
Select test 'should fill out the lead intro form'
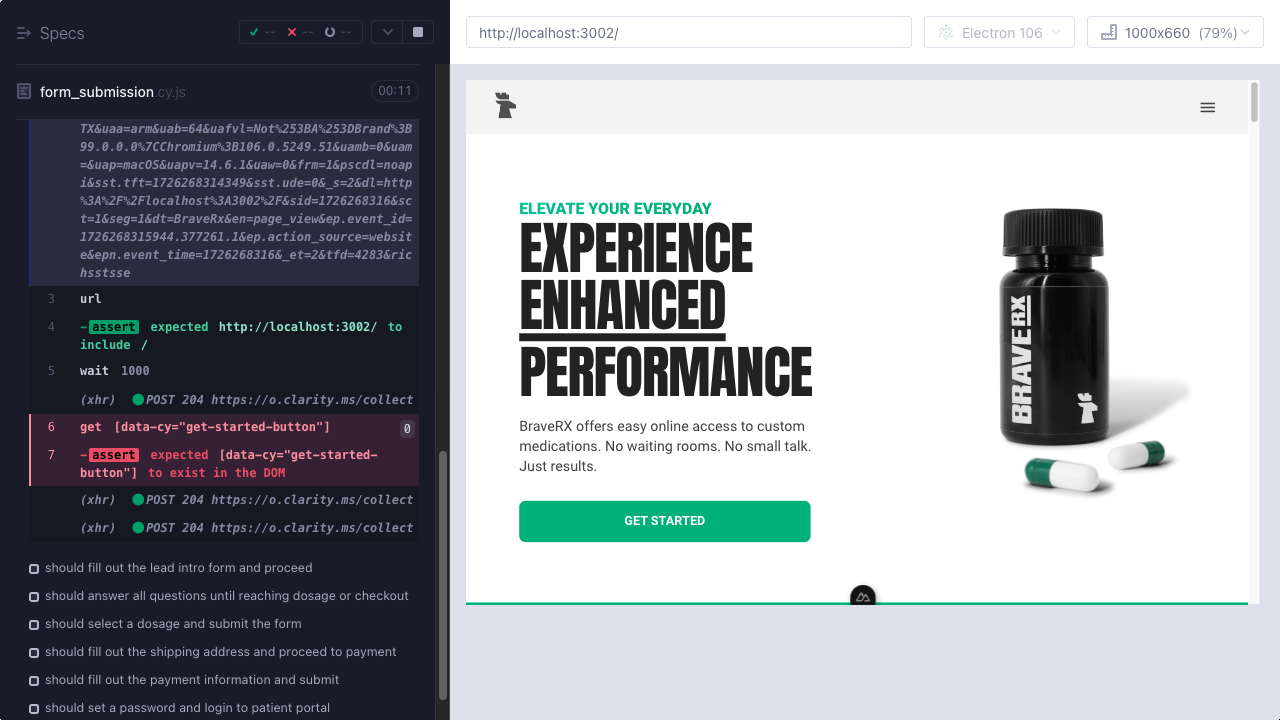click(178, 568)
